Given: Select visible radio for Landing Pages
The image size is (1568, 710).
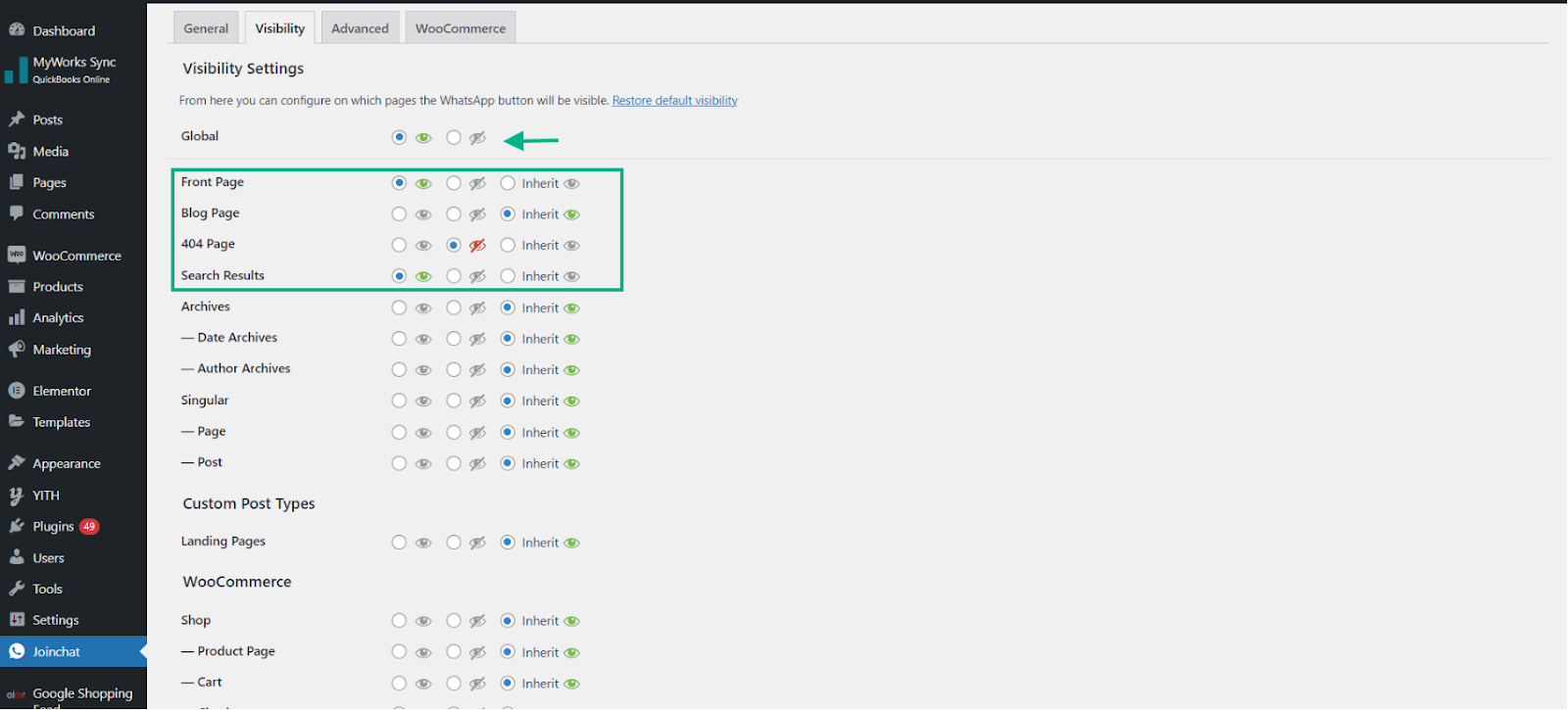Looking at the screenshot, I should (x=399, y=543).
